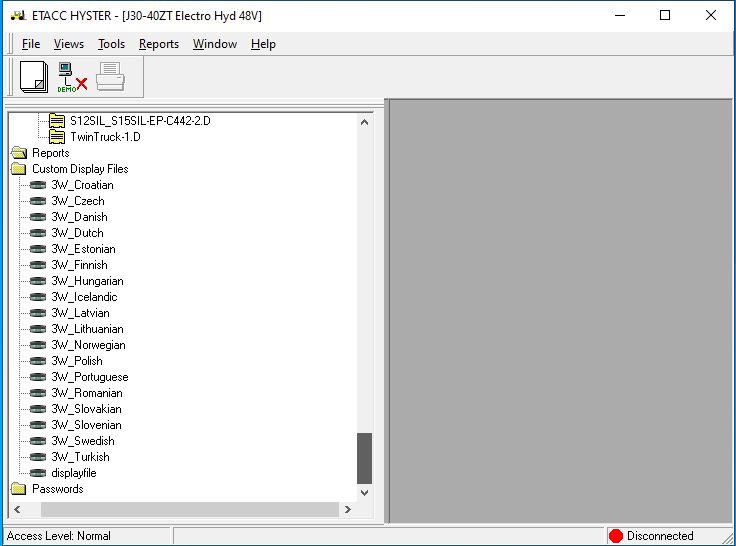Select the 3W_Slovakian display file

point(86,409)
